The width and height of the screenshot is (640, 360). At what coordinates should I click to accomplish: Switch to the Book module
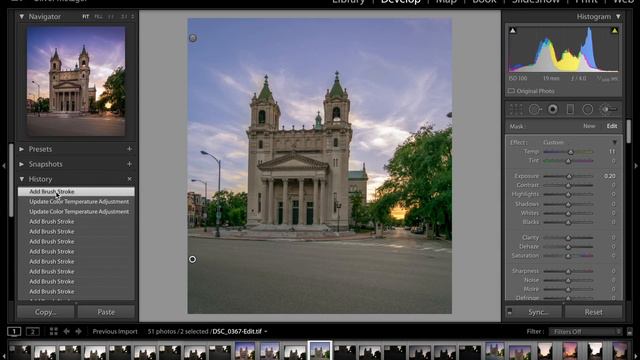click(x=484, y=2)
